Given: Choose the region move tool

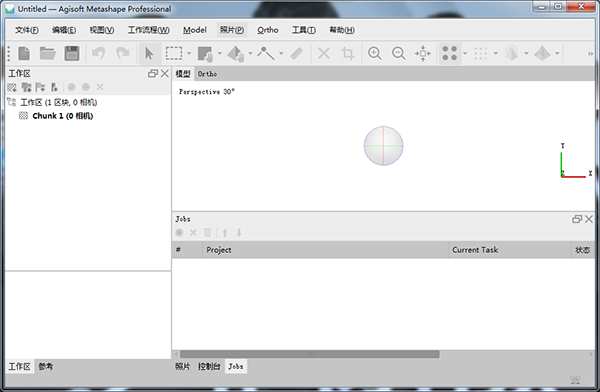Looking at the screenshot, I should pos(205,53).
